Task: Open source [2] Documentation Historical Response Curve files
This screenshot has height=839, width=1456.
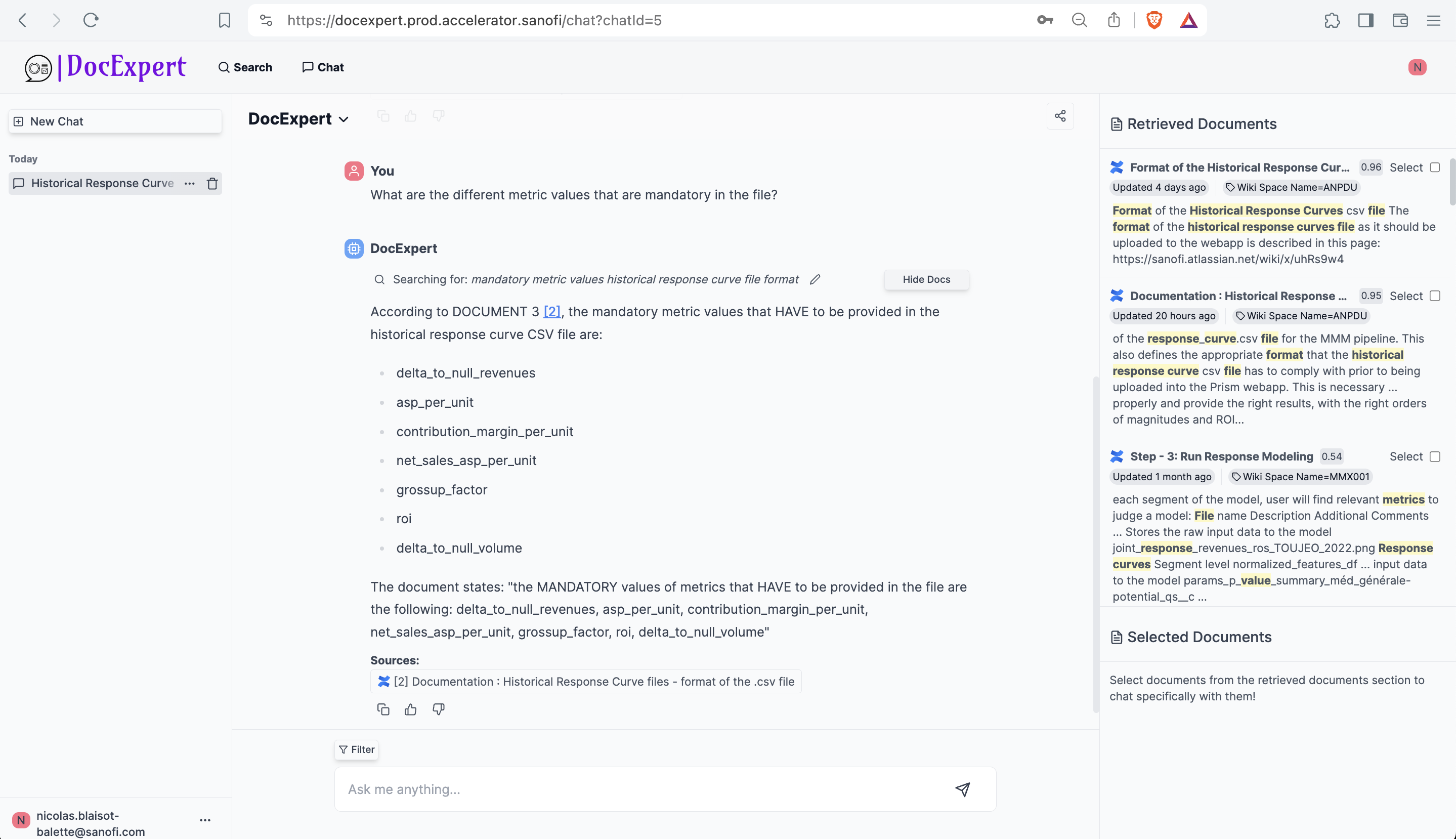Action: coord(586,682)
